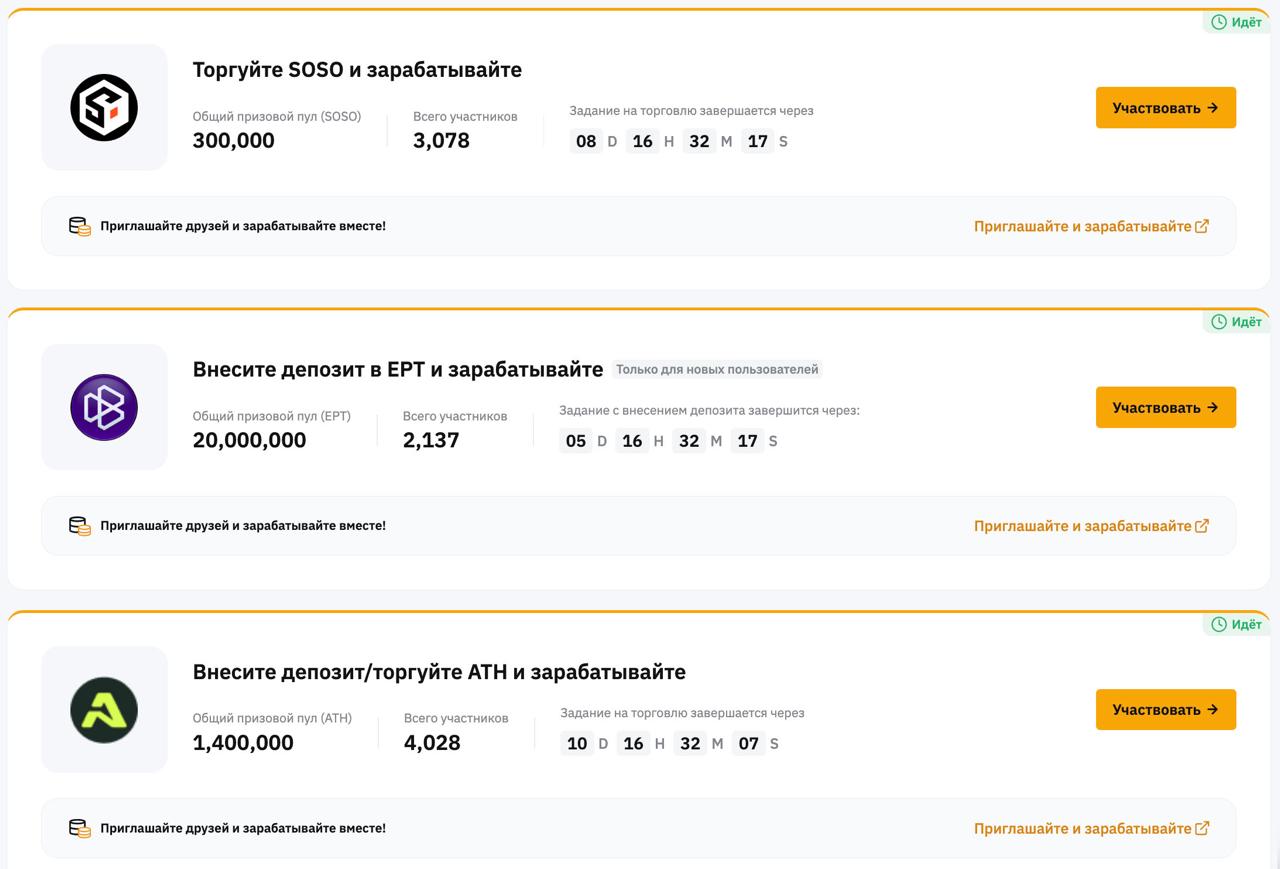Click the Участвовать button for EPT deposit
Viewport: 1280px width, 869px height.
click(1166, 407)
